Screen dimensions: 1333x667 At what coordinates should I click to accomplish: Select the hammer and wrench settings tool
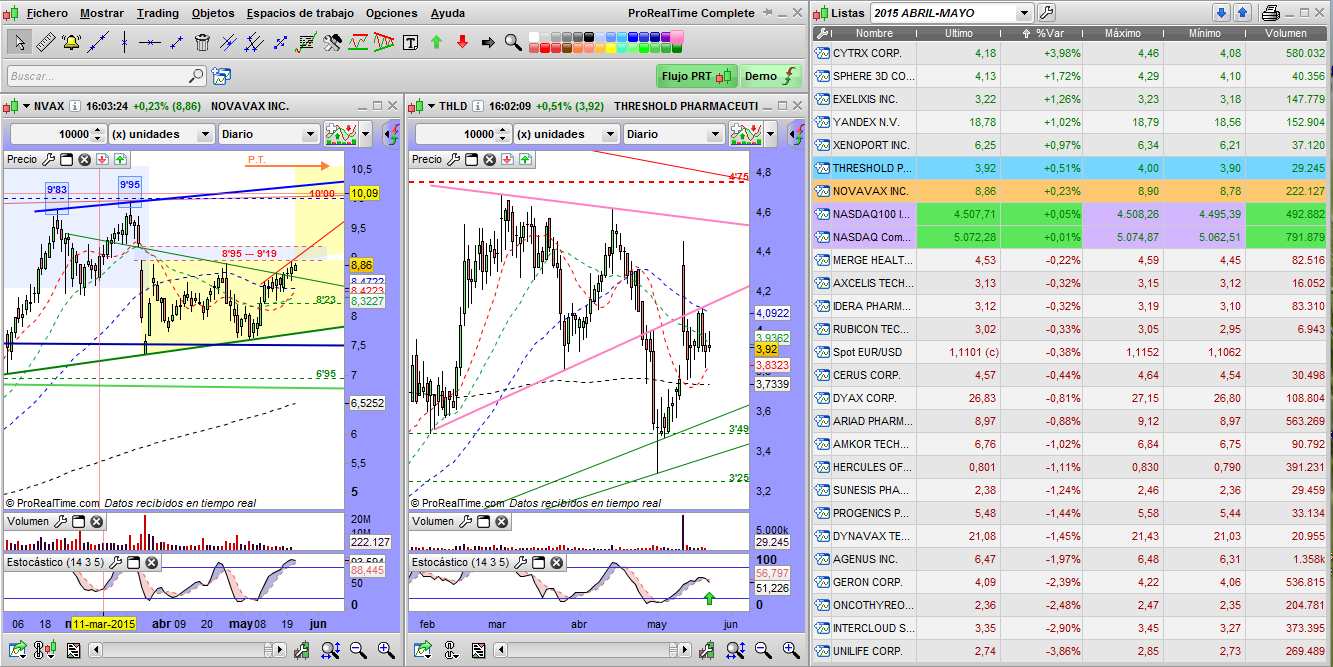[x=332, y=42]
